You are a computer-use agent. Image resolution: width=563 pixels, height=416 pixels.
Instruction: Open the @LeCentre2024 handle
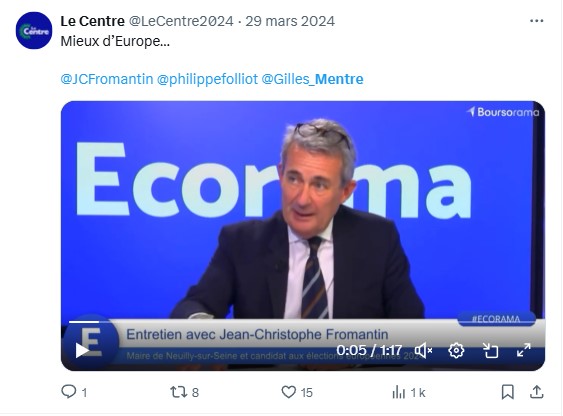click(181, 21)
